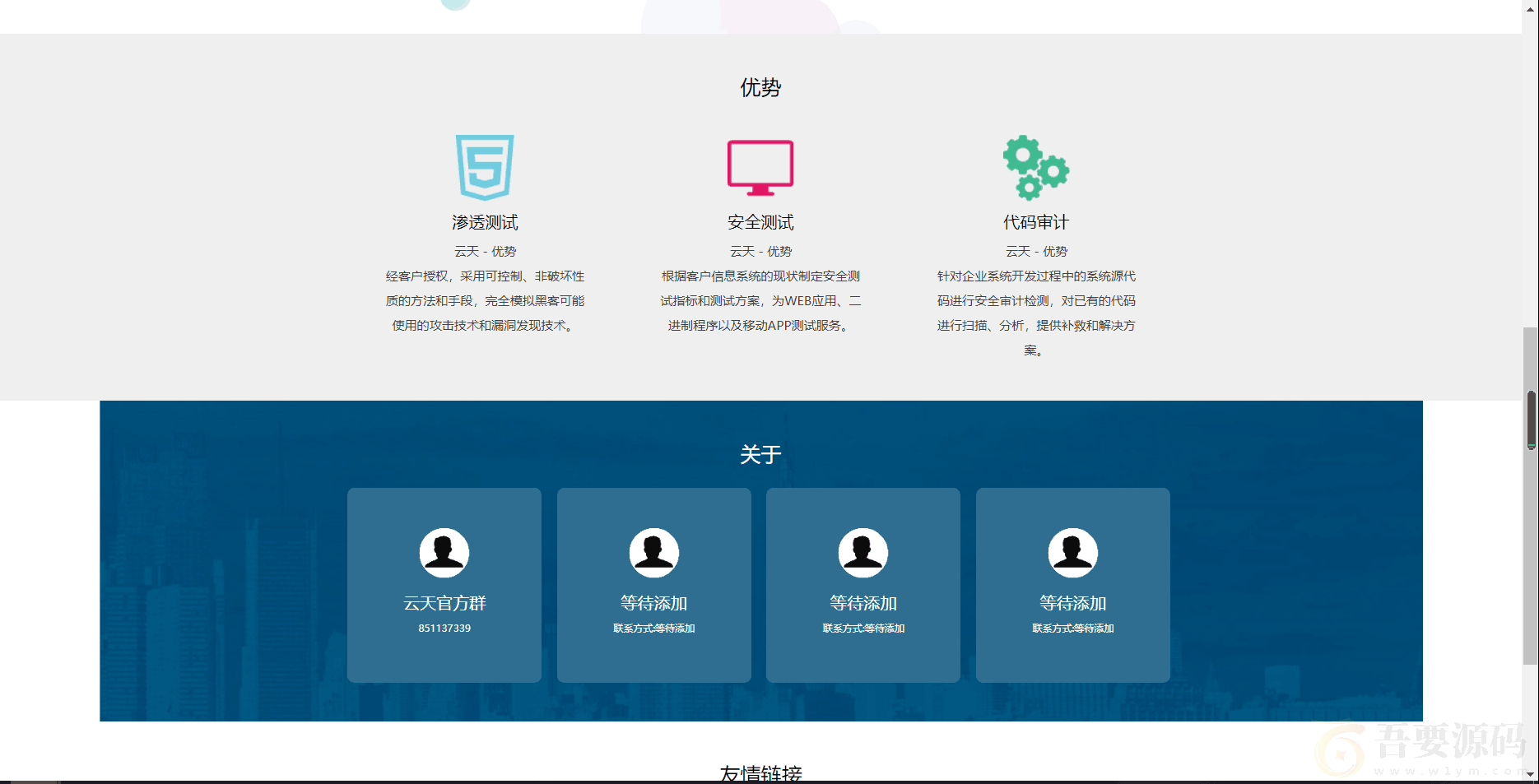The height and width of the screenshot is (784, 1539).
Task: Click the HTML5 shield icon above 渗透测试
Action: (x=485, y=168)
